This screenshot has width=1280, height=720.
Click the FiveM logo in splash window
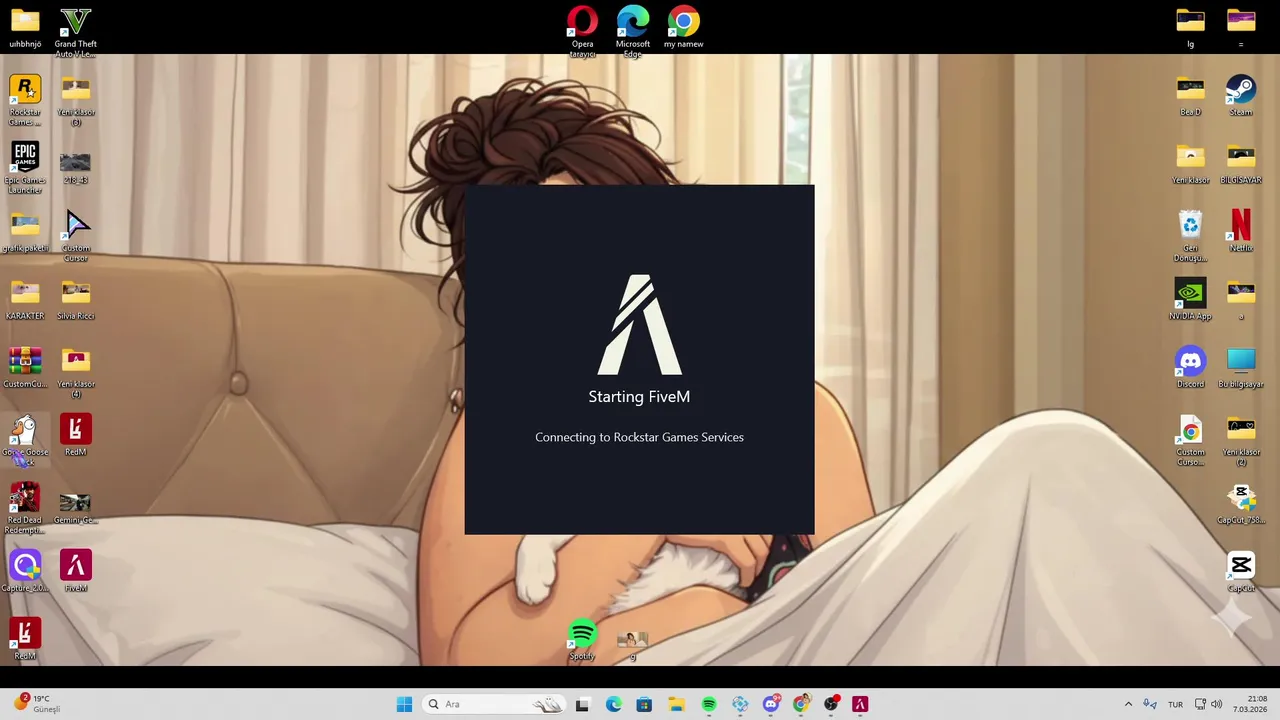click(640, 325)
